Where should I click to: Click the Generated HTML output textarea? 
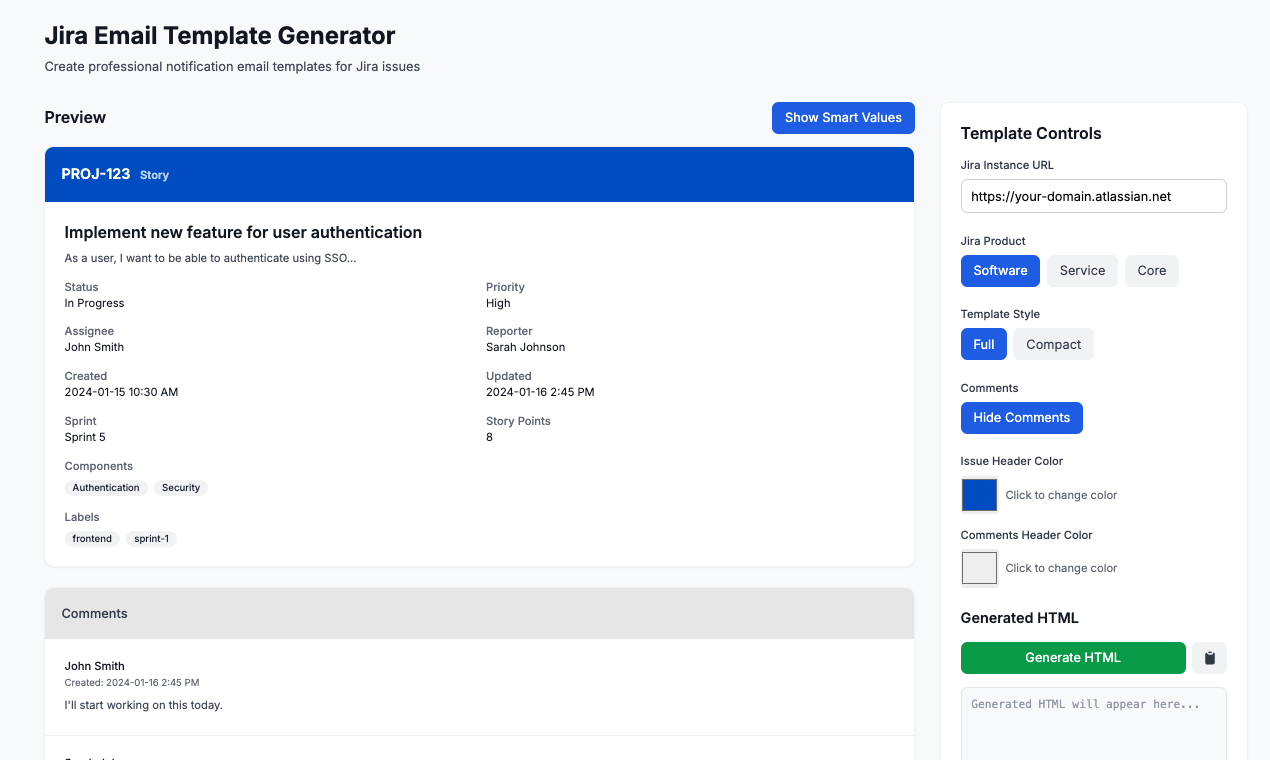[1094, 723]
